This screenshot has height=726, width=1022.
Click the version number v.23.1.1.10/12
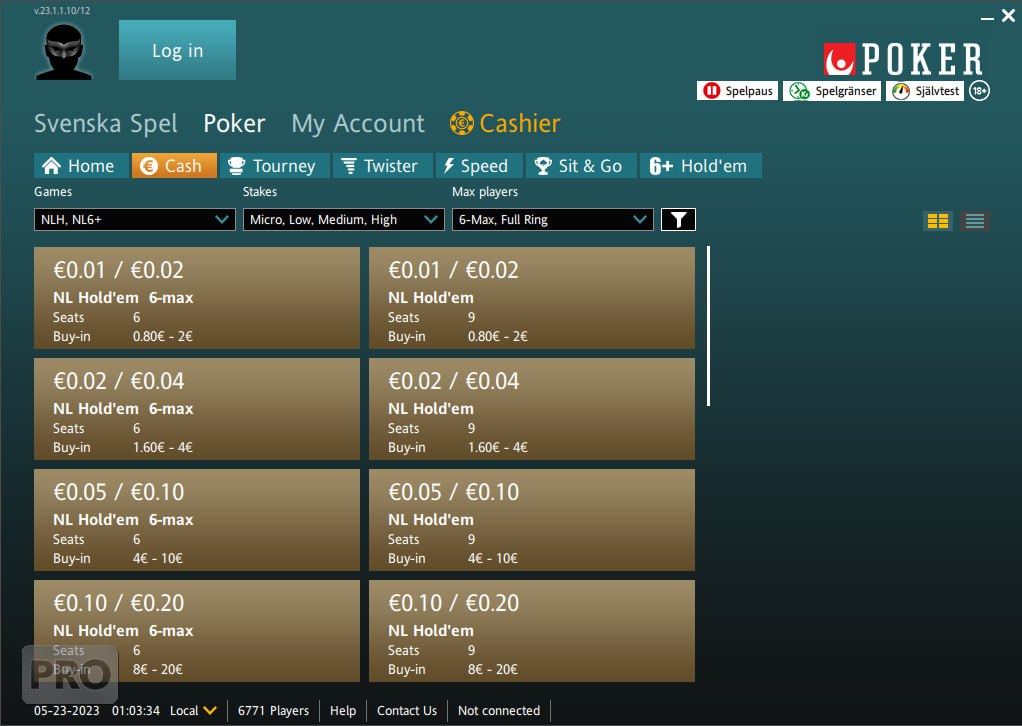(62, 10)
